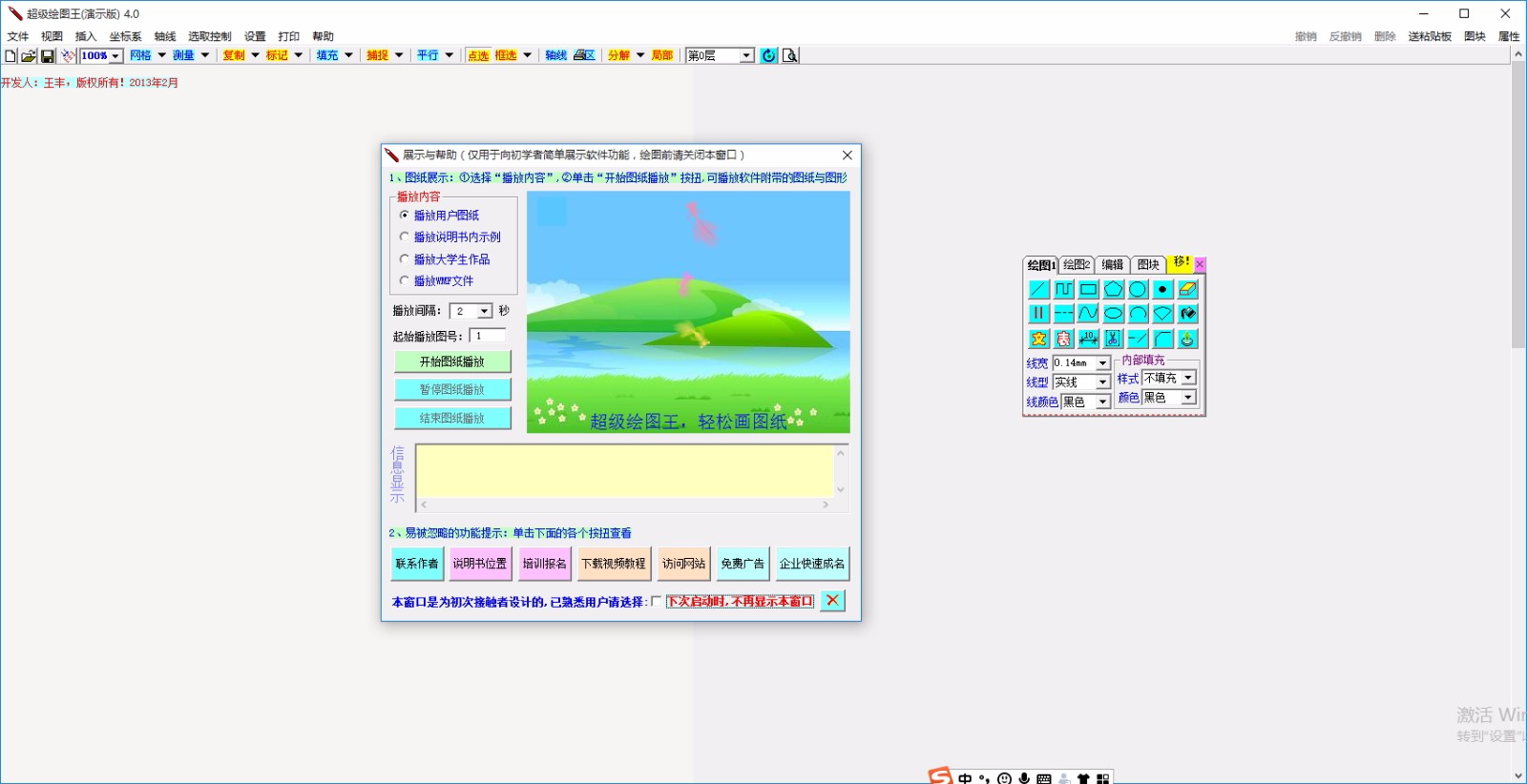Select the rectangle drawing tool

pyautogui.click(x=1088, y=289)
